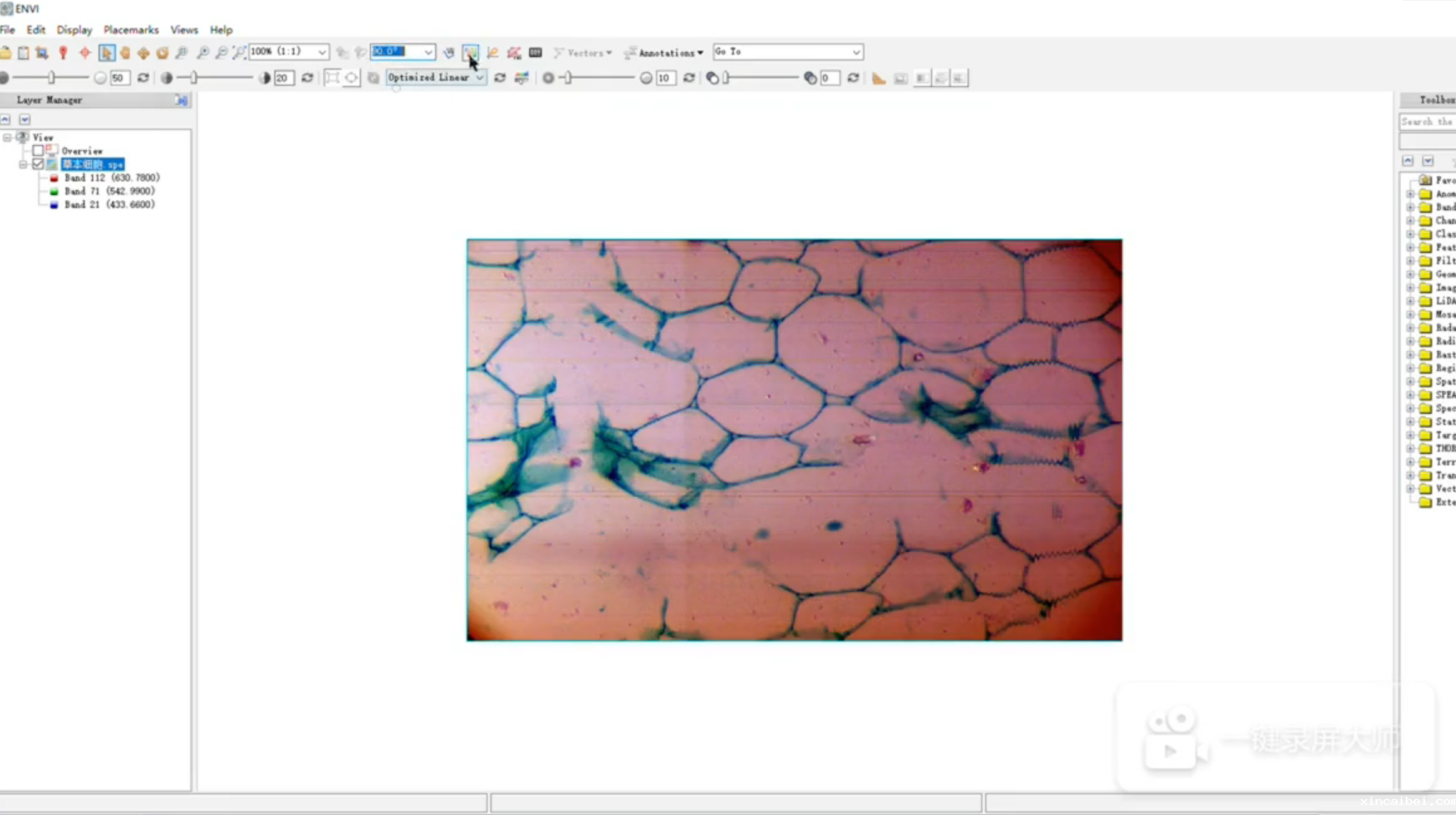
Task: Adjust the brightness slider
Action: (51, 78)
